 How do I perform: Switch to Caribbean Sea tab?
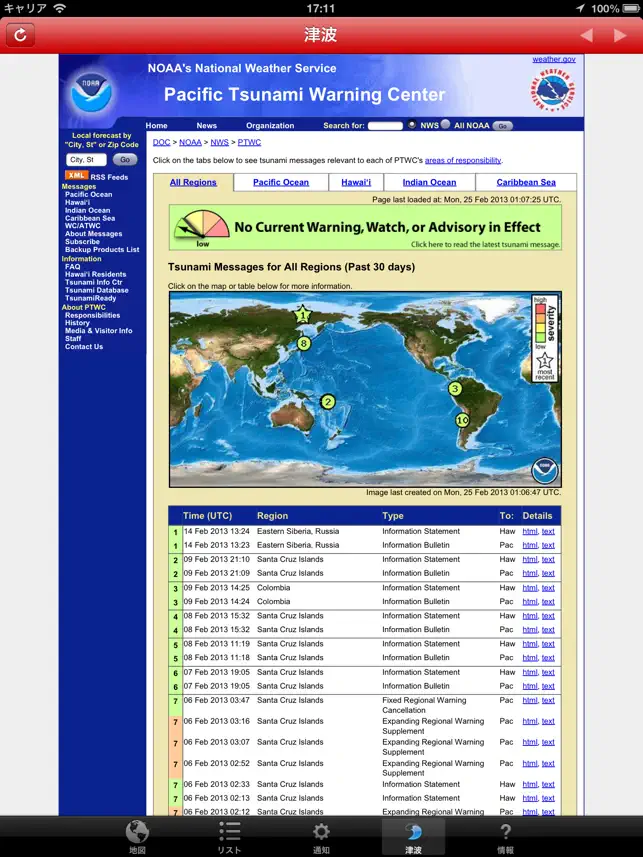(526, 183)
